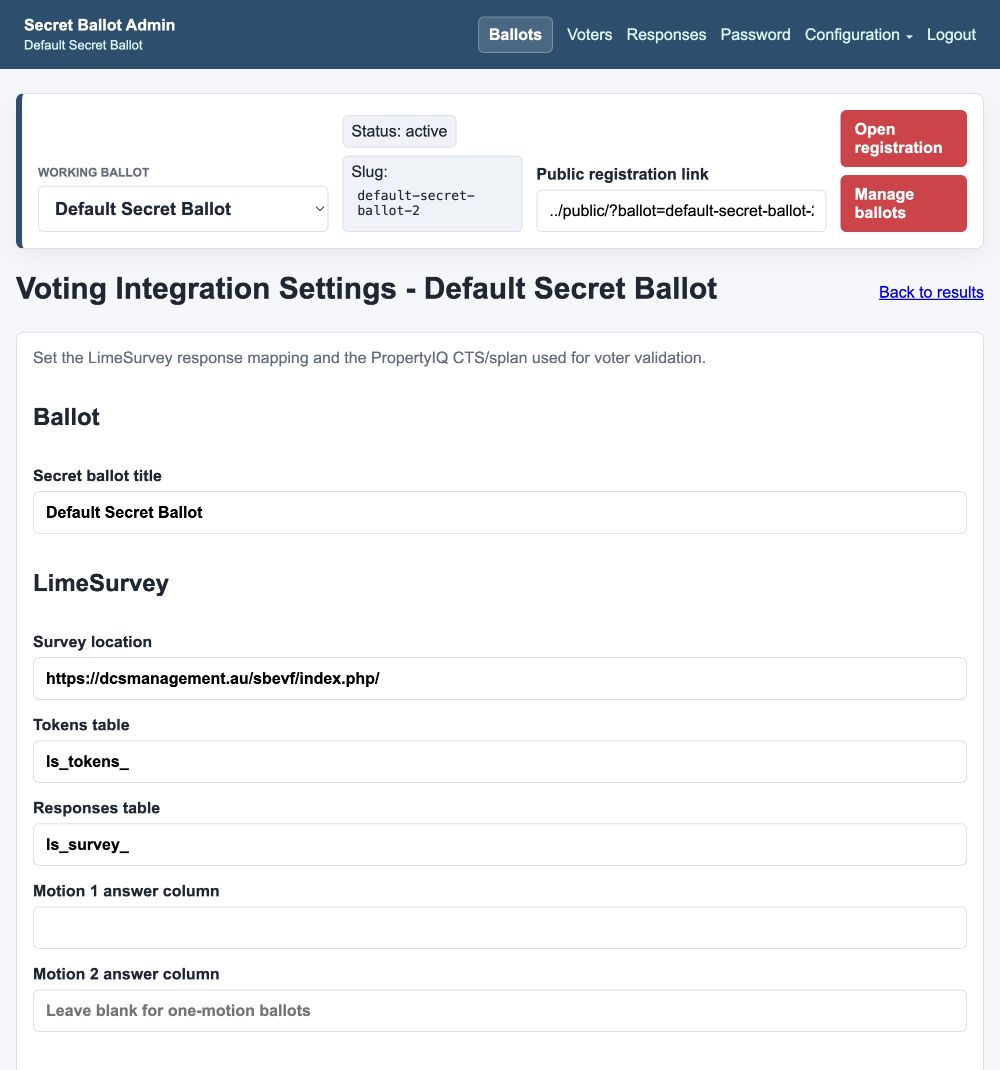Edit the Responses table field
1000x1070 pixels.
pyautogui.click(x=499, y=845)
